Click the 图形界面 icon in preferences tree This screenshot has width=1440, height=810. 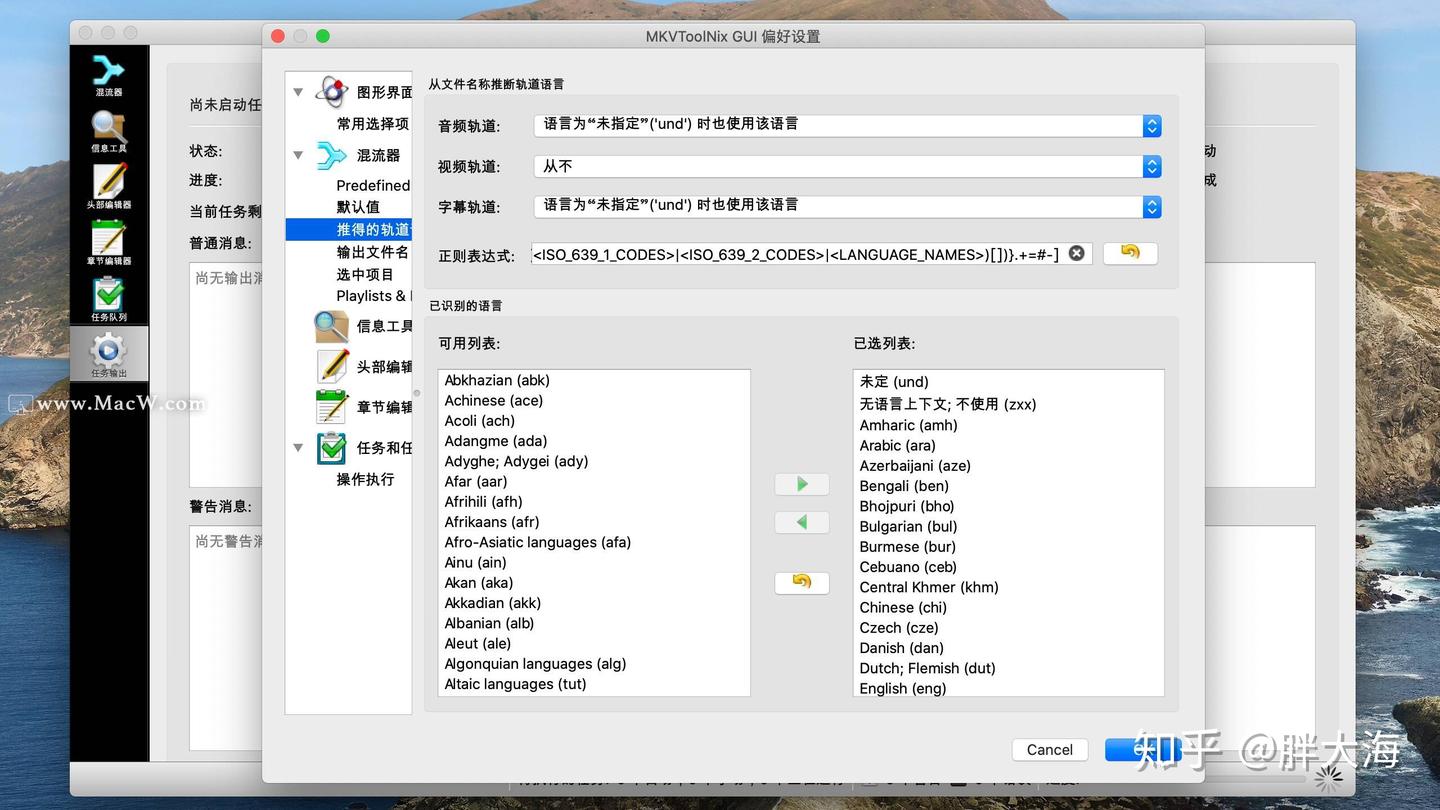point(332,92)
